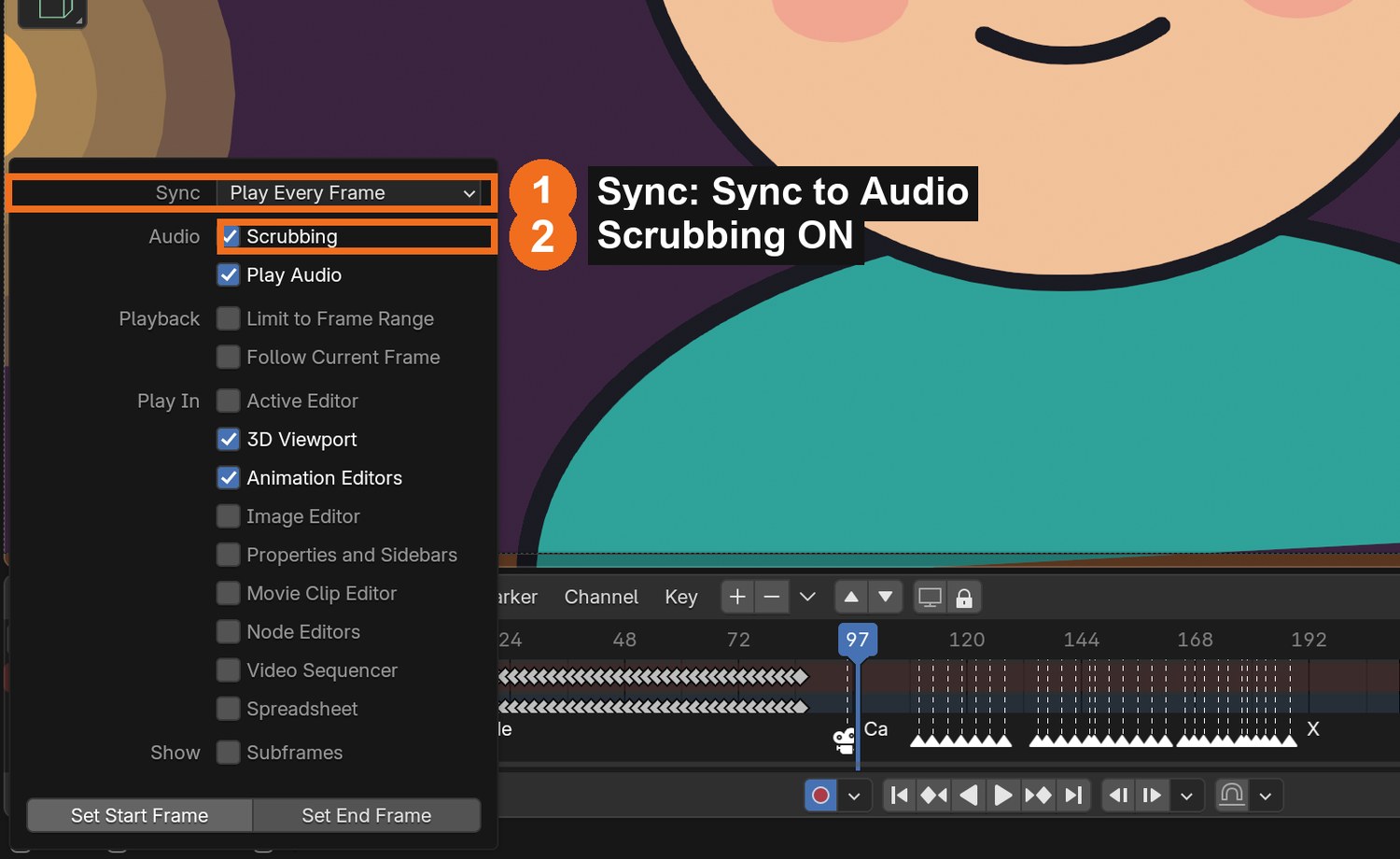Click the move down arrow icon
The width and height of the screenshot is (1400, 859).
click(886, 598)
